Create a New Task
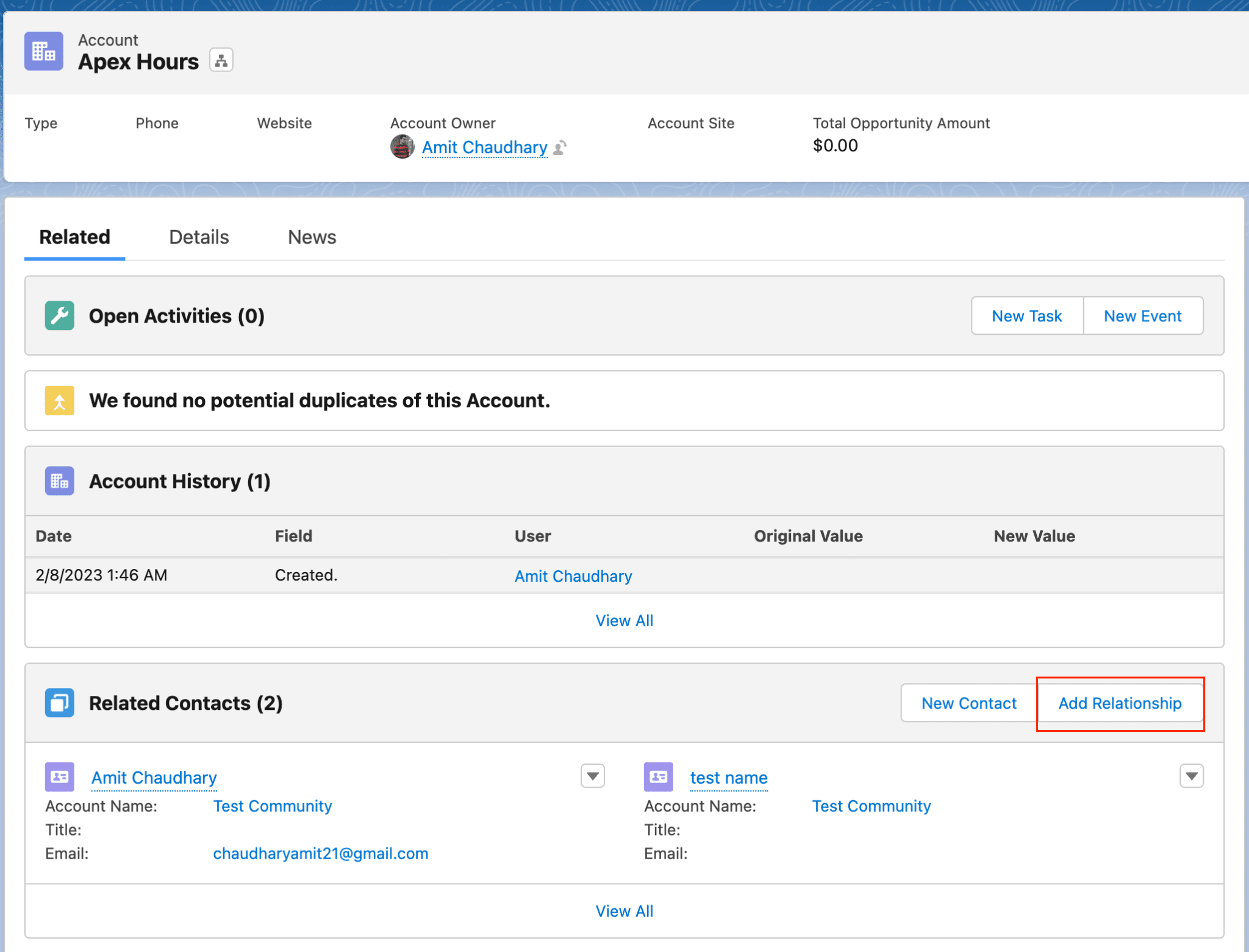The height and width of the screenshot is (952, 1249). coord(1026,315)
